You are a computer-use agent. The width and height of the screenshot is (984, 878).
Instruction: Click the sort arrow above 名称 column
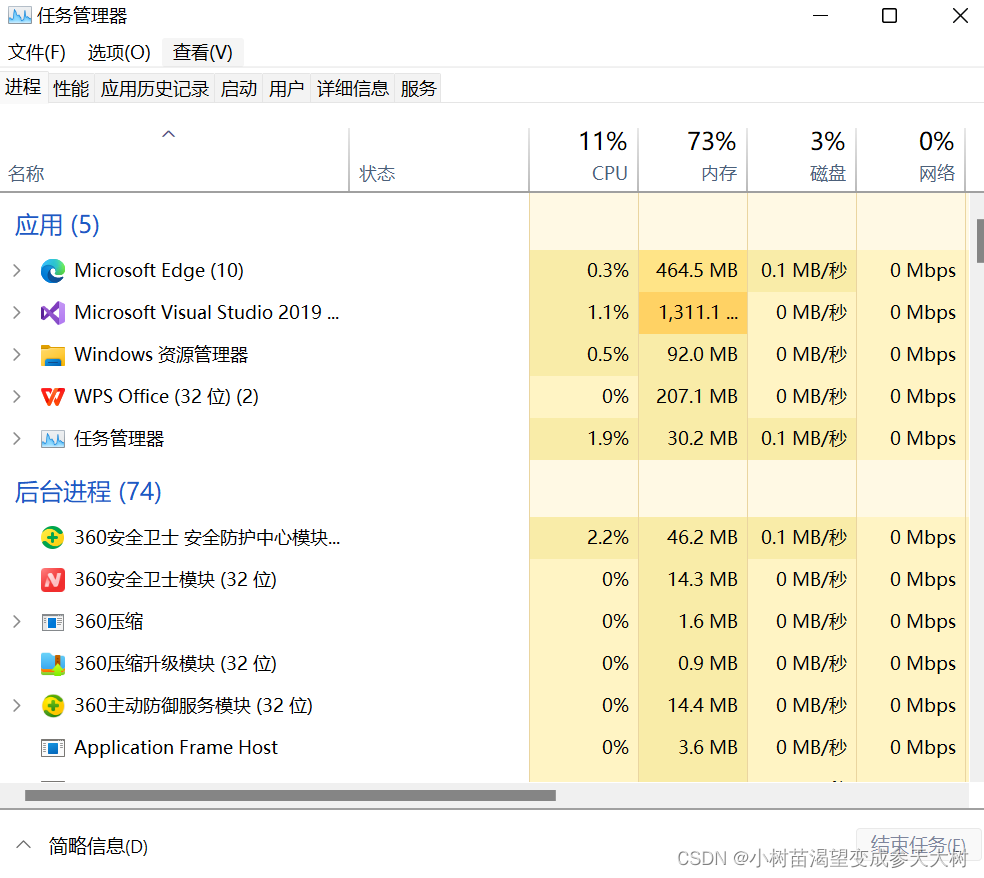coord(168,134)
